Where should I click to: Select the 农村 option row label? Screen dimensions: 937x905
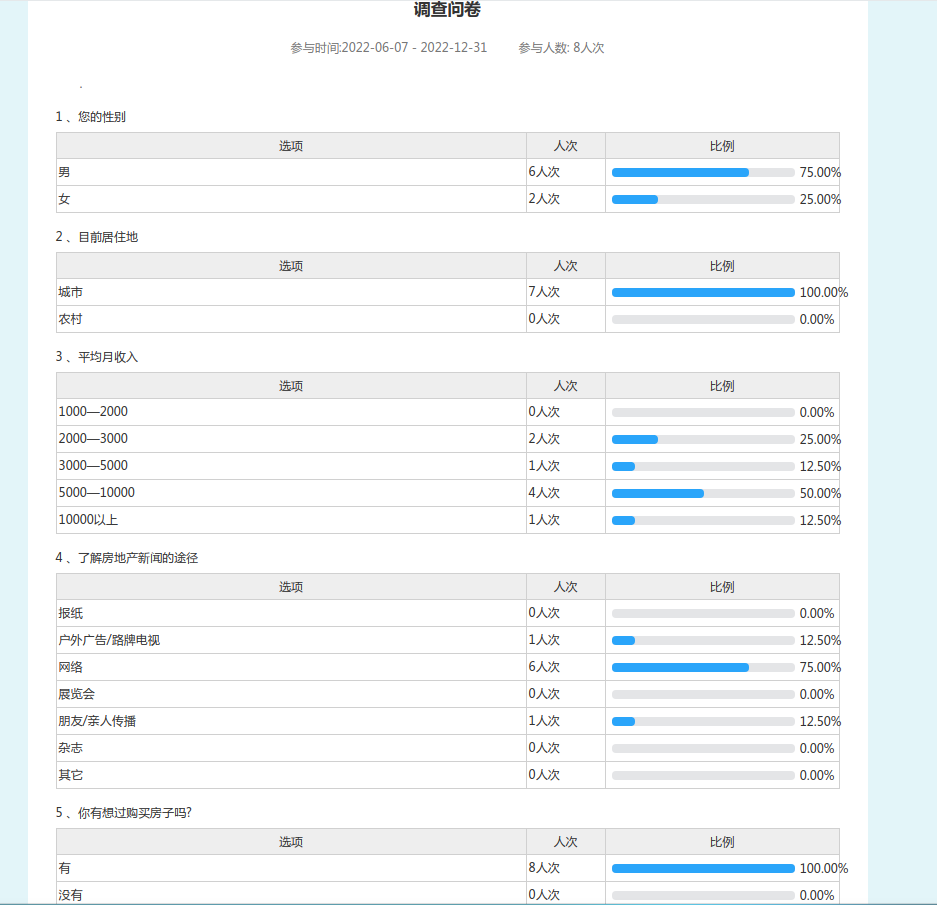click(70, 319)
